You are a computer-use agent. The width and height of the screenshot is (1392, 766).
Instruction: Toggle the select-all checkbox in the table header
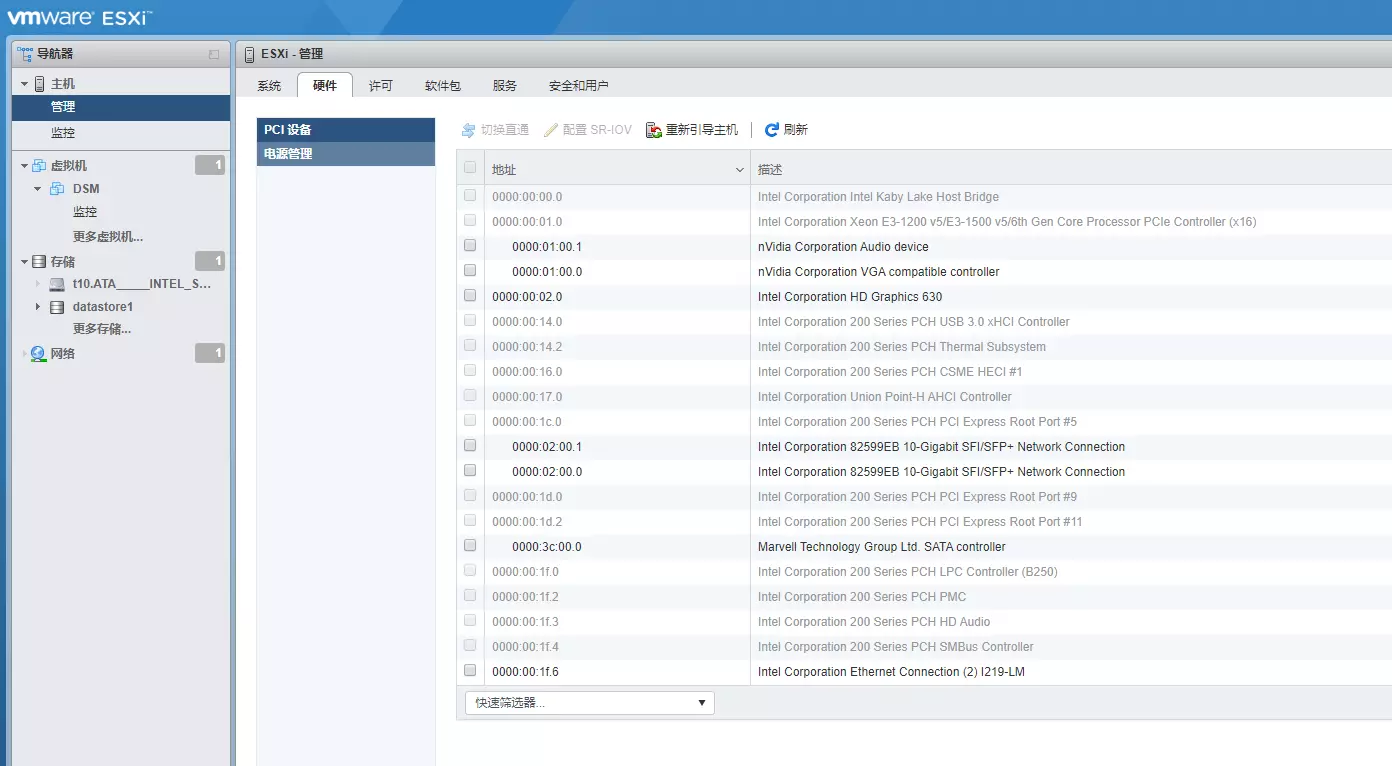coord(470,168)
